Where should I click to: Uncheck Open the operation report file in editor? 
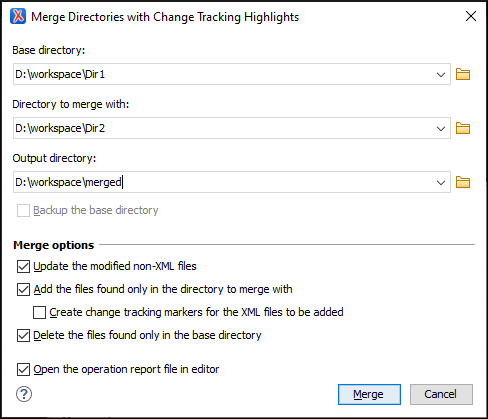(23, 370)
